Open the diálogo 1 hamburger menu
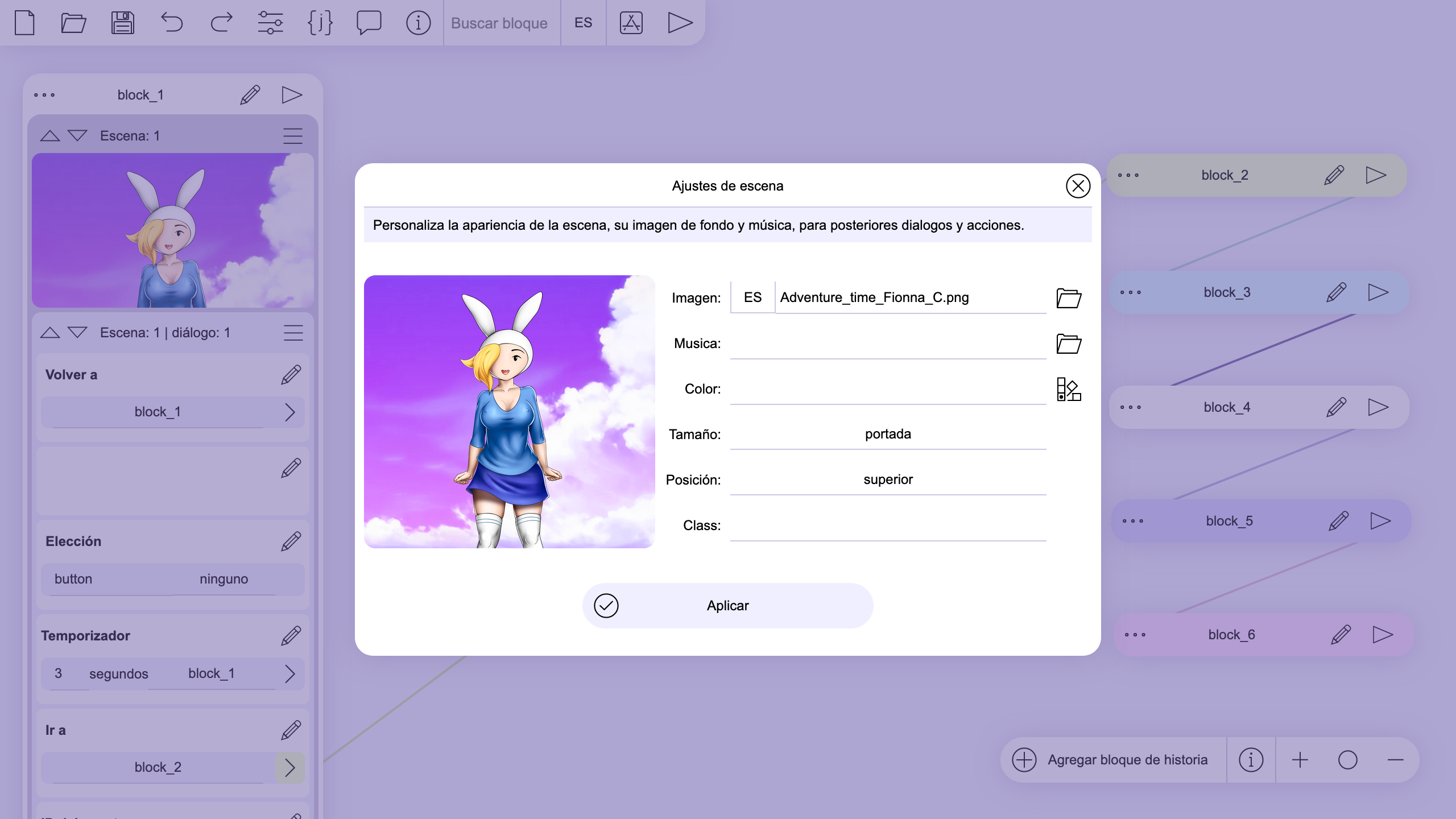1456x819 pixels. tap(293, 333)
